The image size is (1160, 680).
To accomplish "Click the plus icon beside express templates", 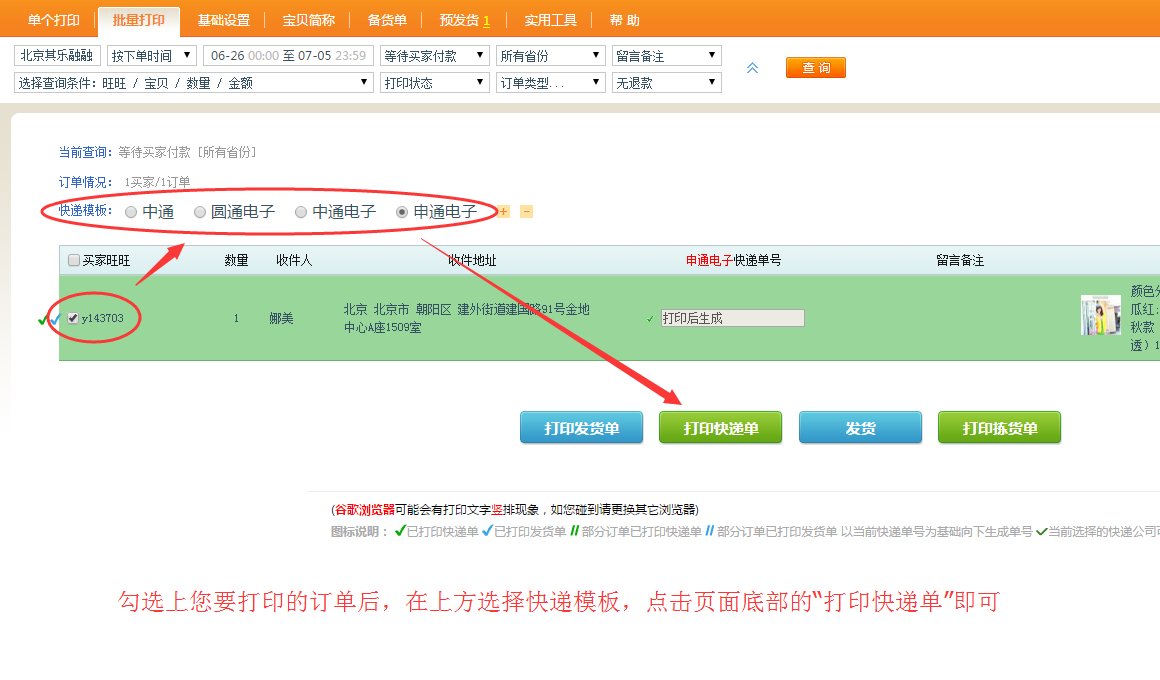I will click(x=504, y=212).
